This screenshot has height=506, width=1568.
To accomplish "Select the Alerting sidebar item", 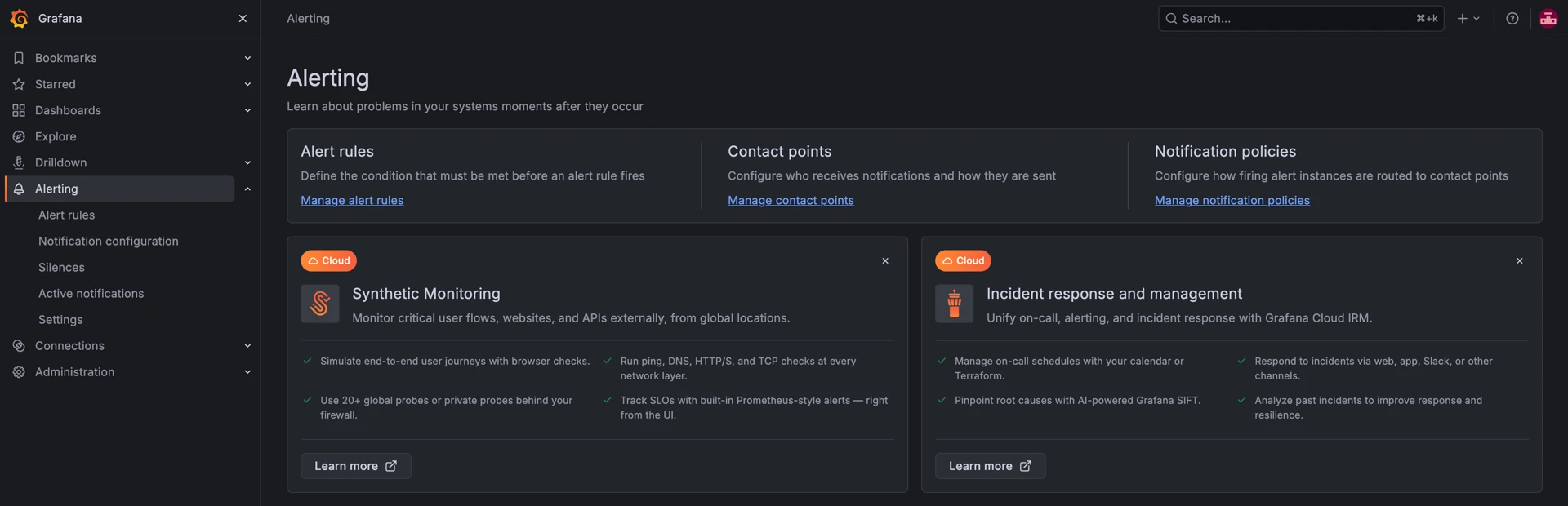I will 119,189.
